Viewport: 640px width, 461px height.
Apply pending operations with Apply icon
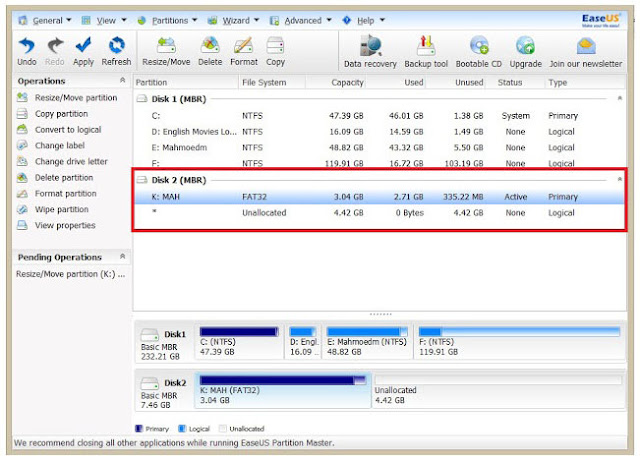pos(83,45)
